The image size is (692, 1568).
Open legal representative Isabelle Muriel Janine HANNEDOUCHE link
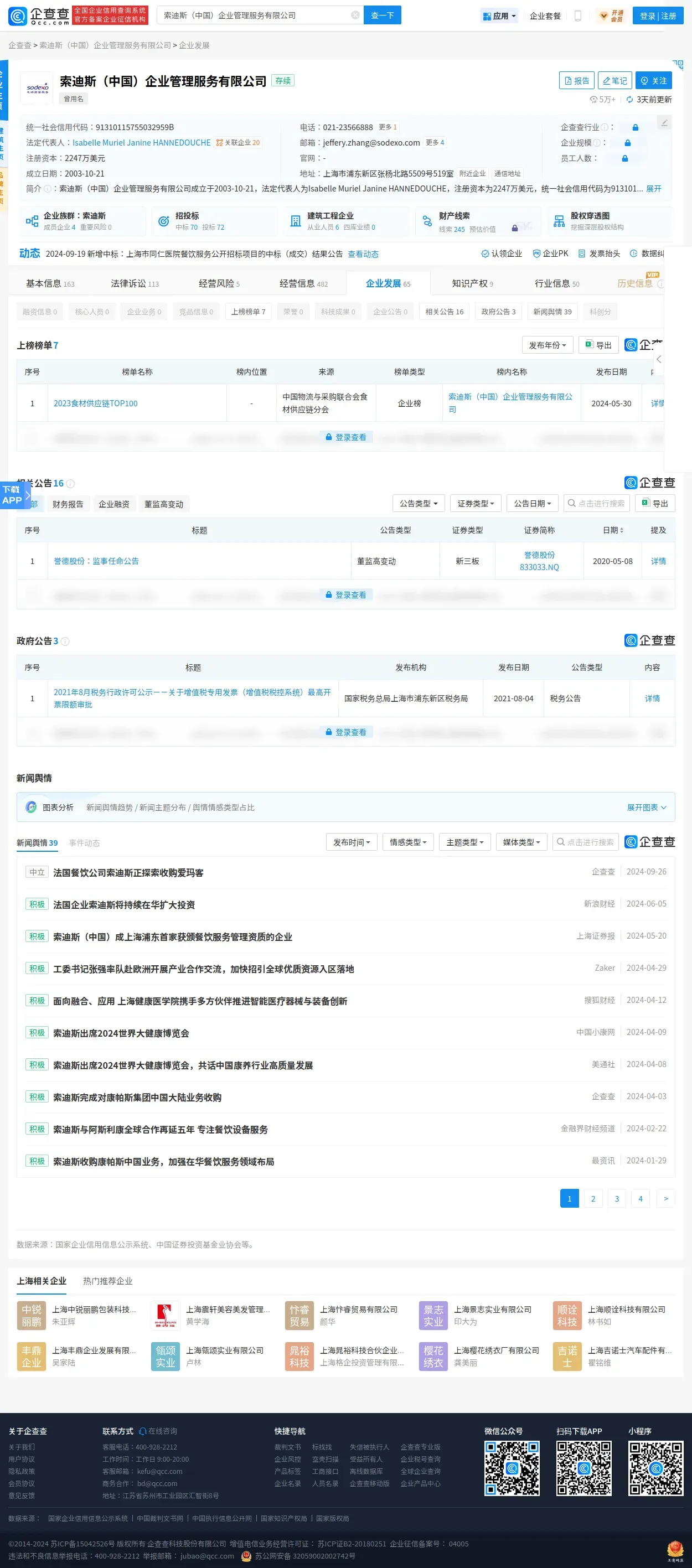click(x=141, y=143)
